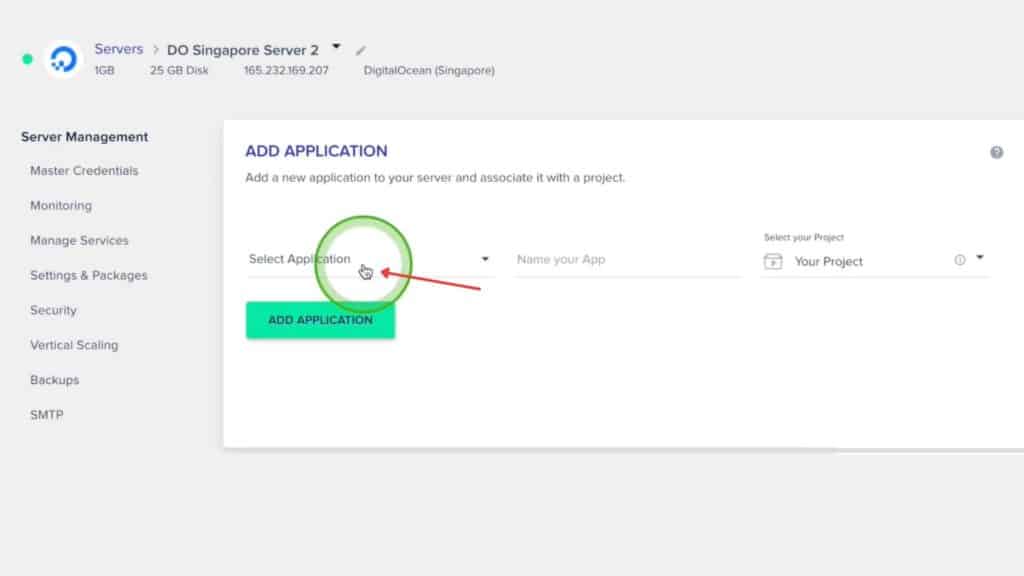Select Manage Services from the sidebar
1024x576 pixels.
[79, 240]
